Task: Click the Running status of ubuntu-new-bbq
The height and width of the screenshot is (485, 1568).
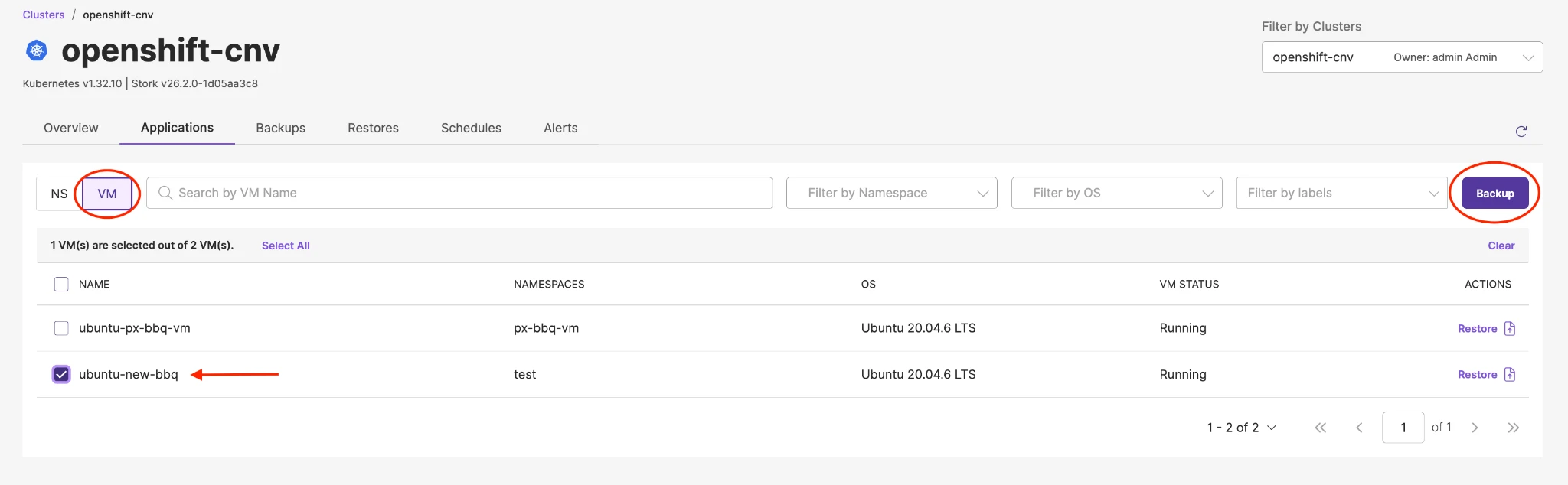Action: coord(1183,374)
